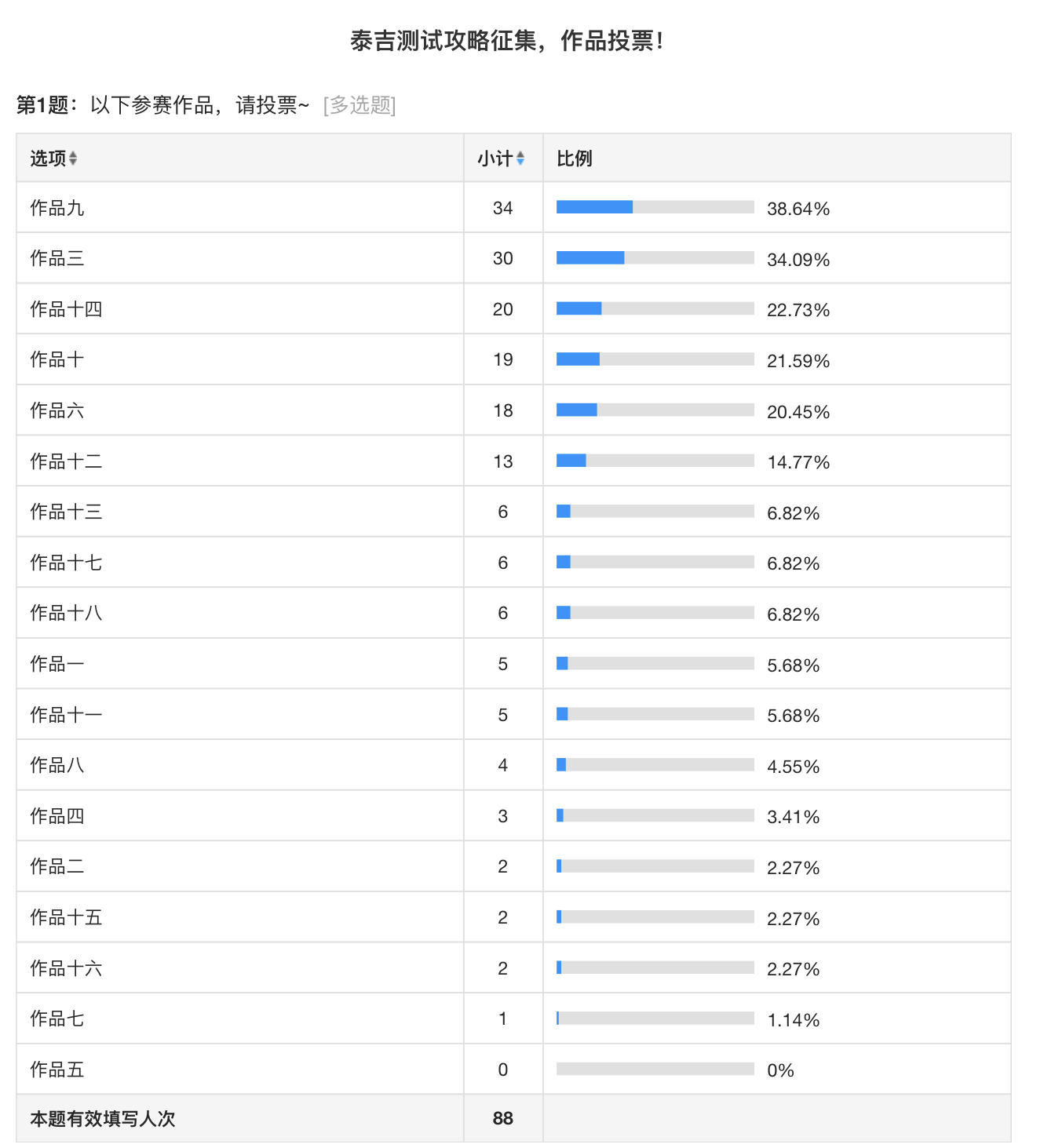Click the empty 0% bar for 作品五

click(x=655, y=1069)
